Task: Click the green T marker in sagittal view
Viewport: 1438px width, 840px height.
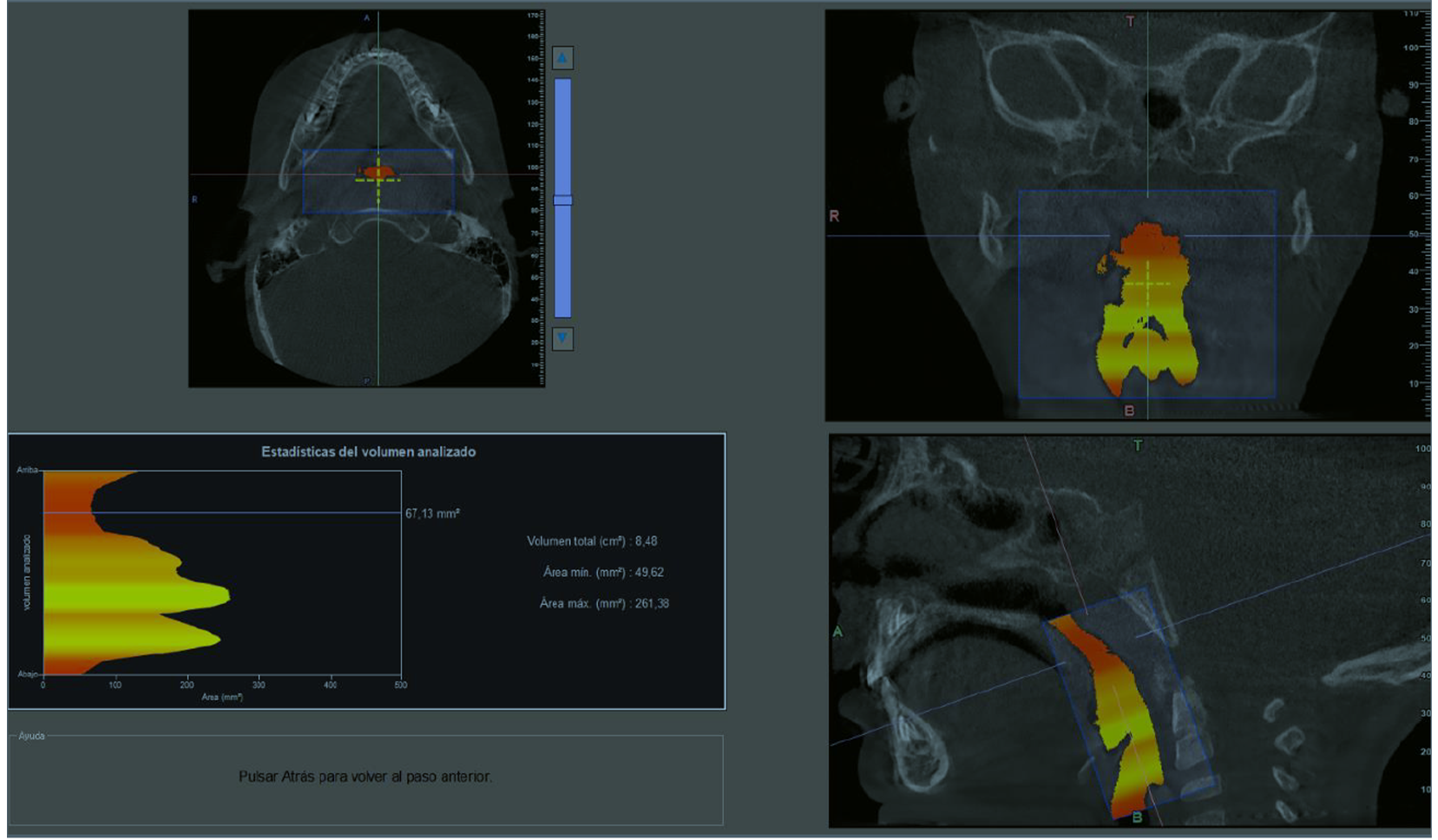Action: [x=1137, y=446]
